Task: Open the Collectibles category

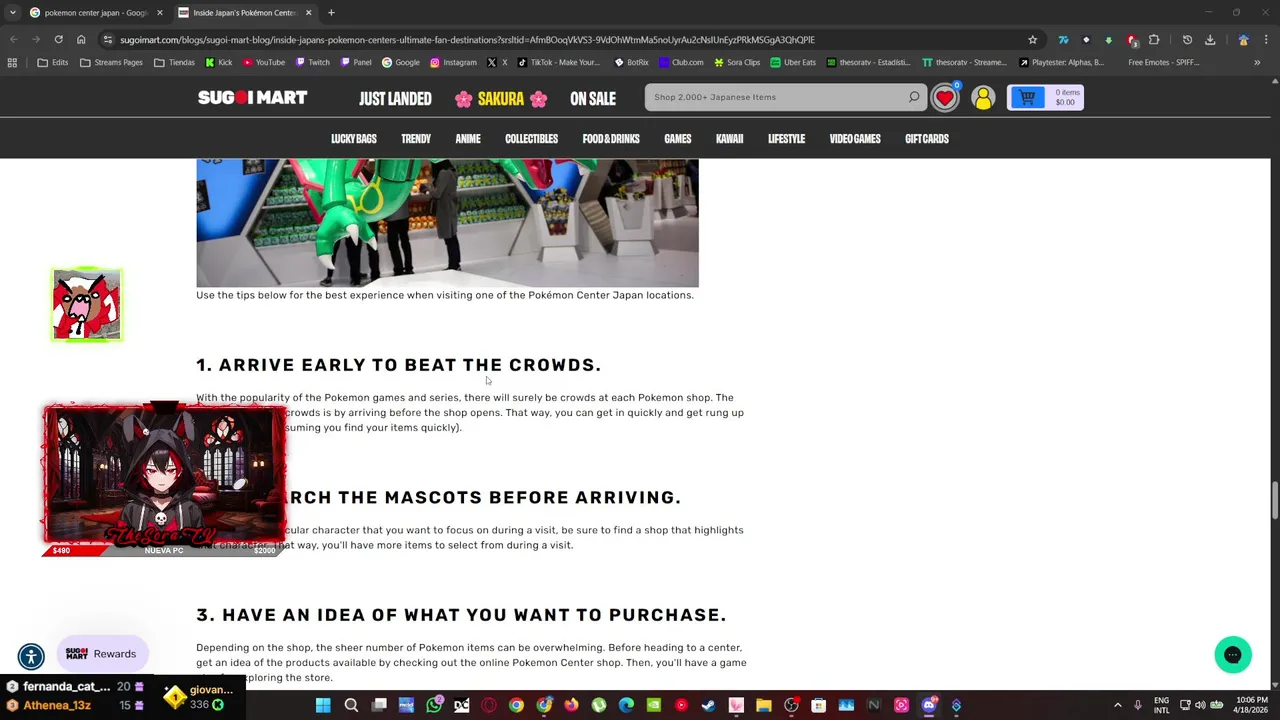Action: pos(531,139)
